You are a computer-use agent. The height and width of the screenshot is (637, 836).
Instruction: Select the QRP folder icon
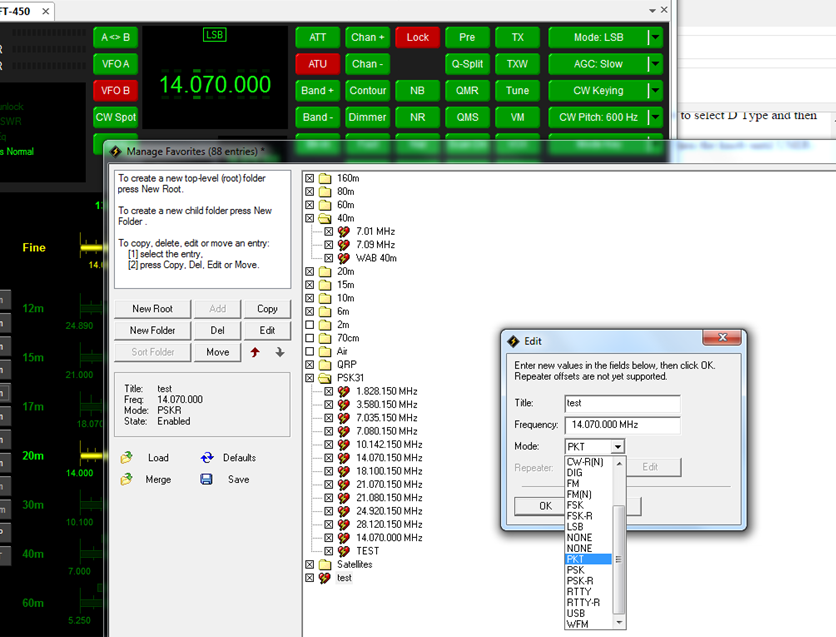click(x=325, y=365)
